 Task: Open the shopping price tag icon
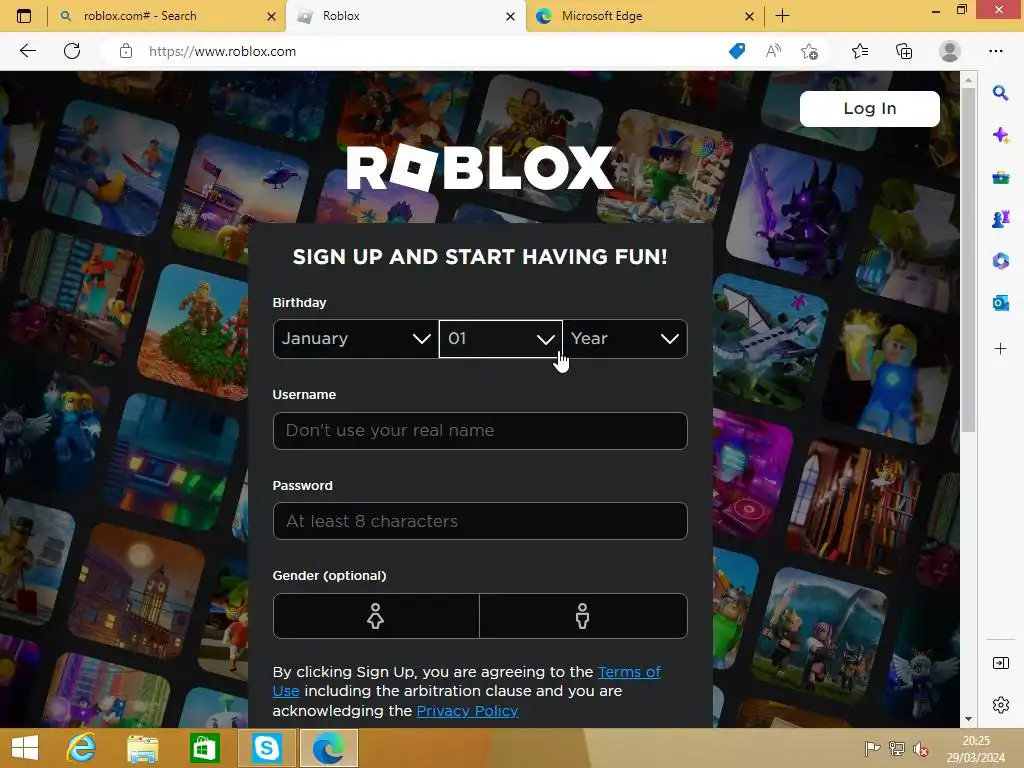(x=737, y=51)
